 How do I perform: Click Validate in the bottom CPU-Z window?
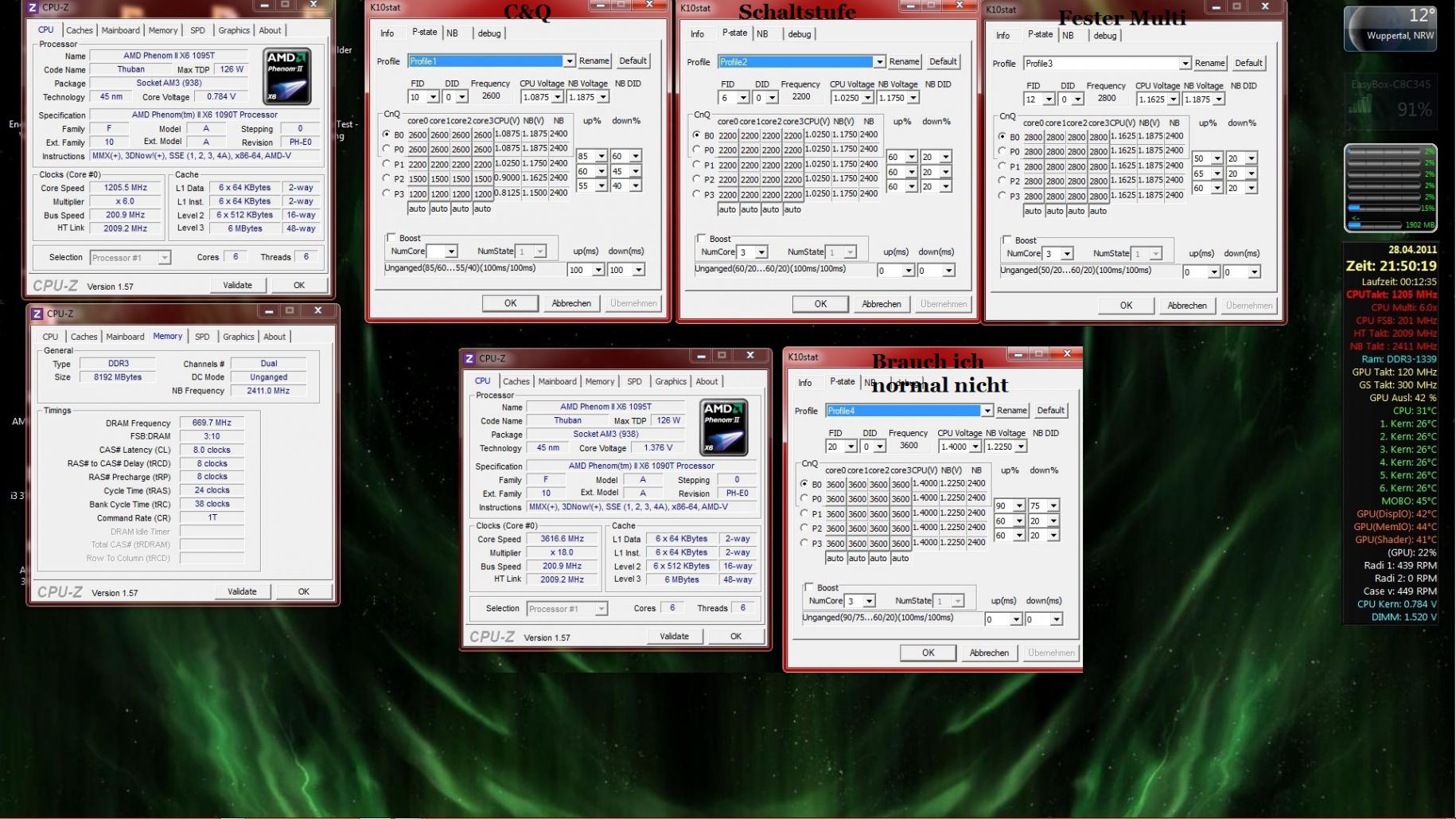(675, 636)
